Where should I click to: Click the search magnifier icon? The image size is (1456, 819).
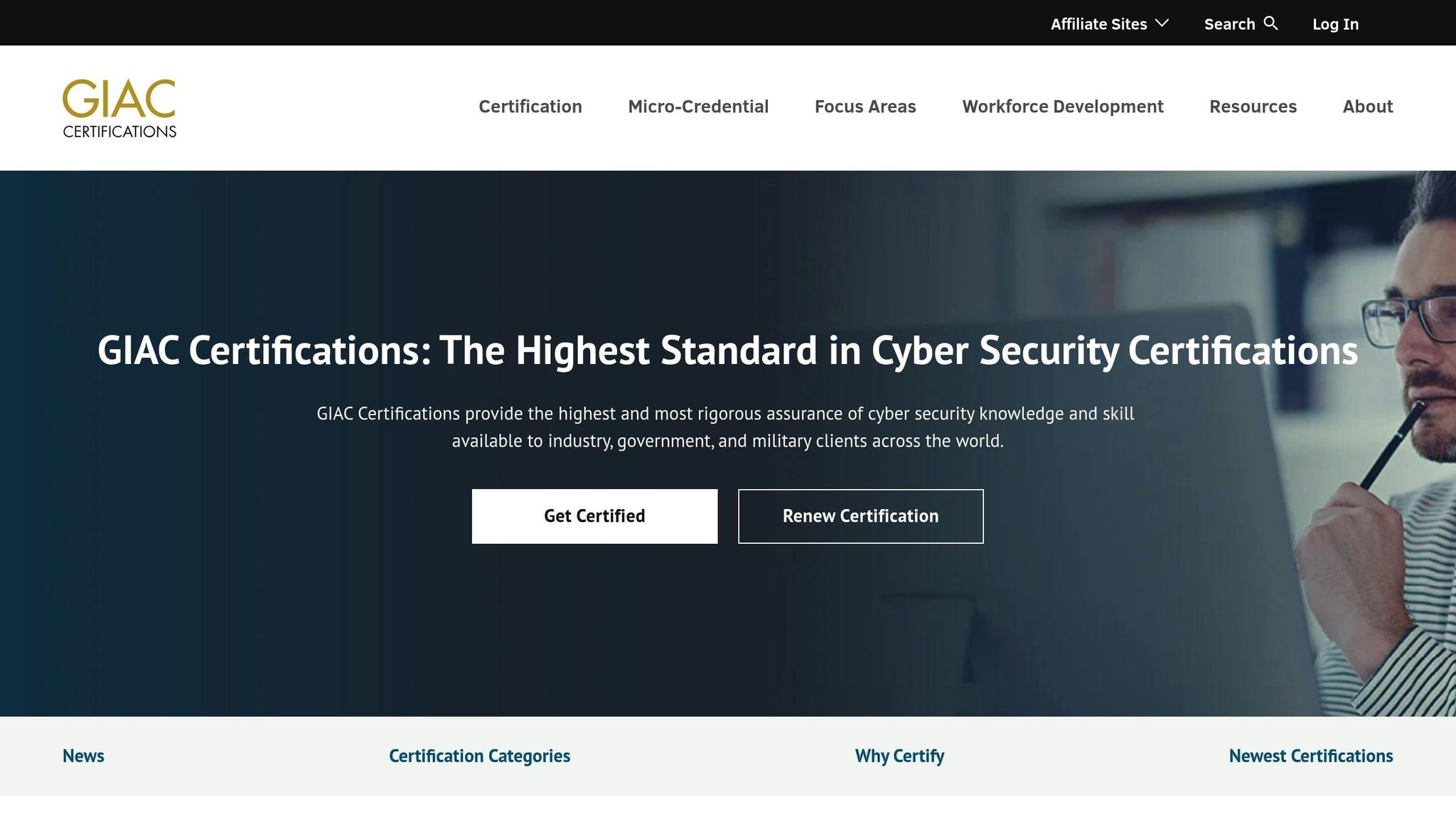pyautogui.click(x=1271, y=23)
